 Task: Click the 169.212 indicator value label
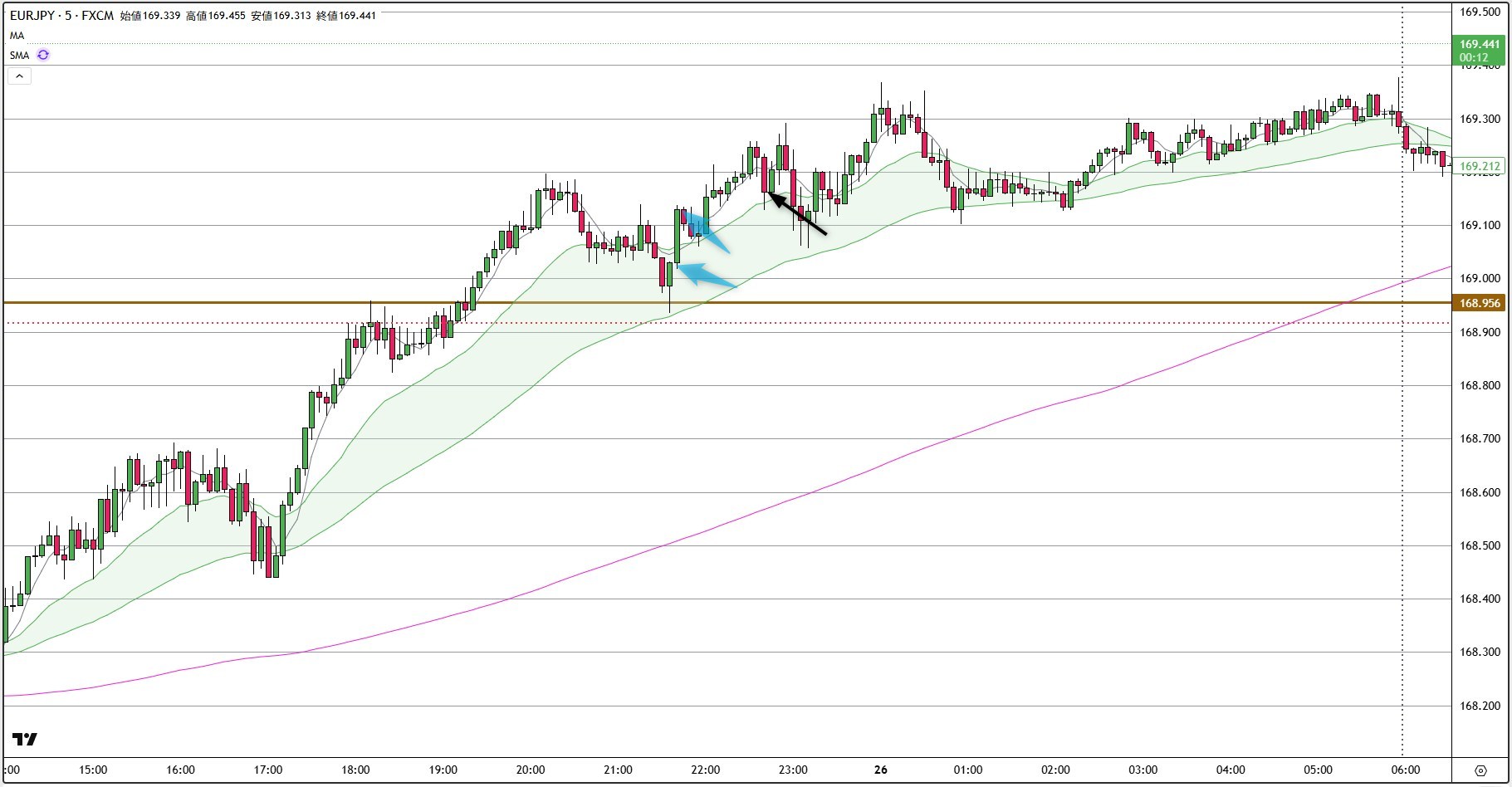pos(1480,166)
